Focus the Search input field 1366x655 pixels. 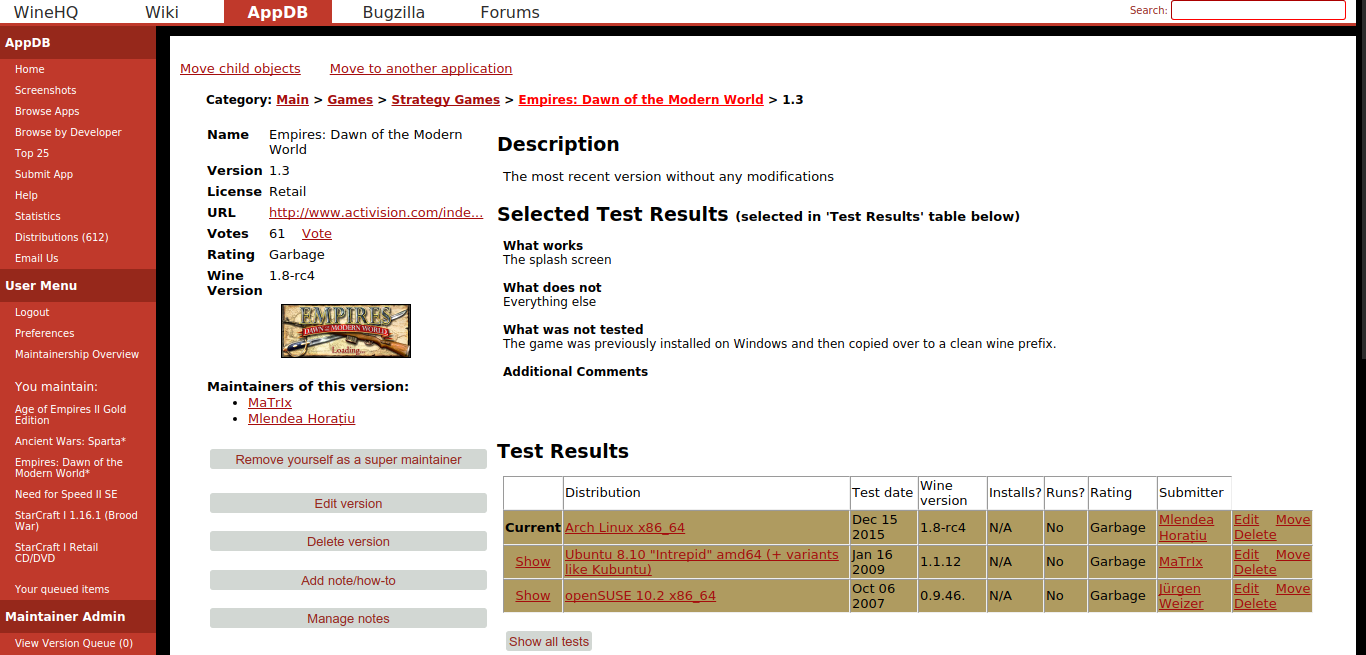click(1258, 10)
